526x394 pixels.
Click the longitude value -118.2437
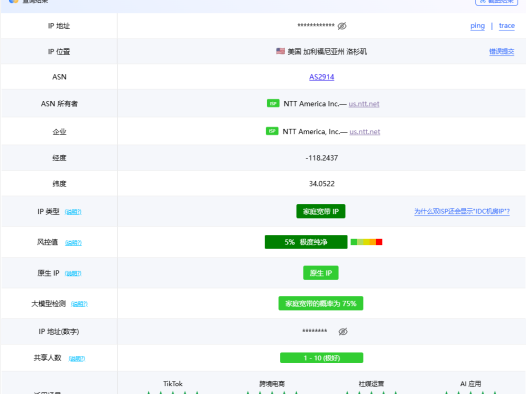tap(321, 158)
